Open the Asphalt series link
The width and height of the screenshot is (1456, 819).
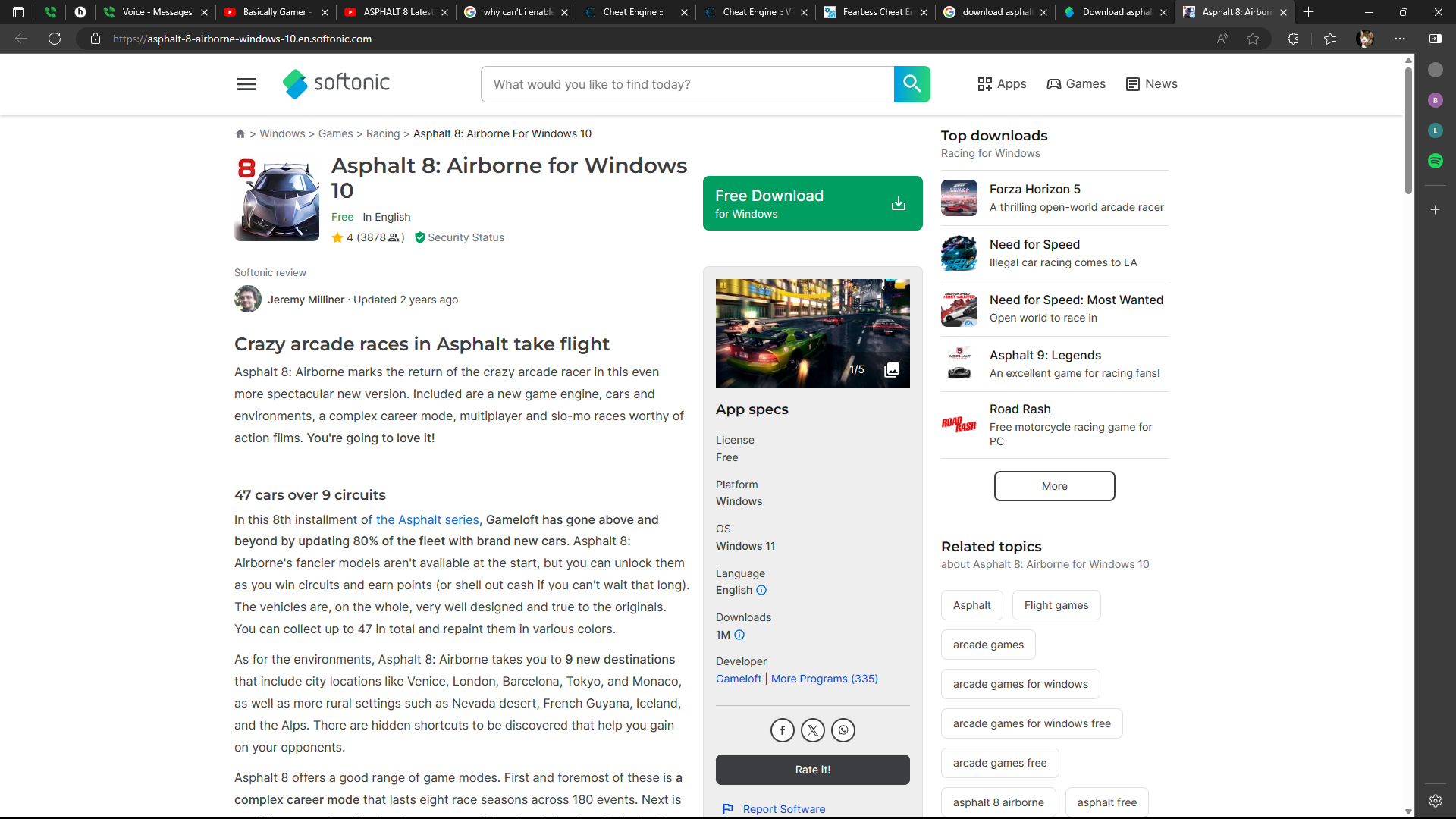[427, 519]
